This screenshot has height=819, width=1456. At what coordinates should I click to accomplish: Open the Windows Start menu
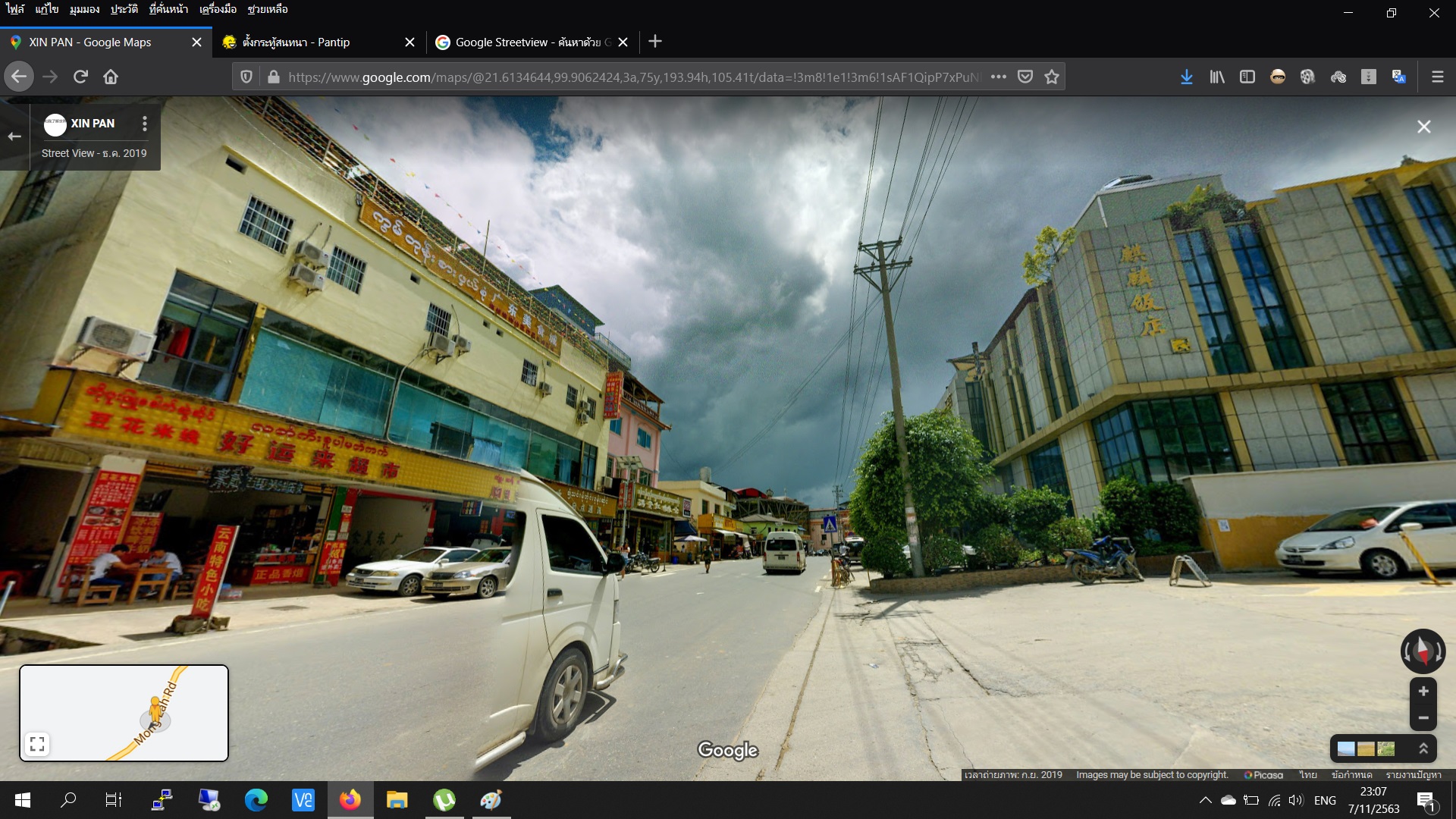point(23,800)
